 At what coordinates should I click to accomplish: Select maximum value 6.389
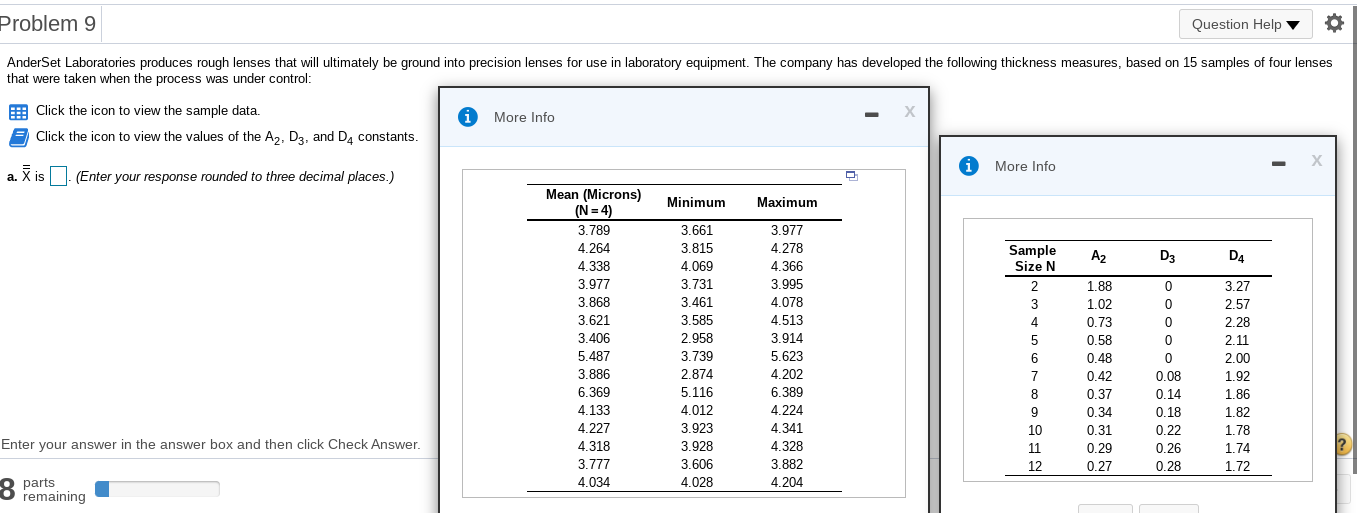tap(787, 392)
